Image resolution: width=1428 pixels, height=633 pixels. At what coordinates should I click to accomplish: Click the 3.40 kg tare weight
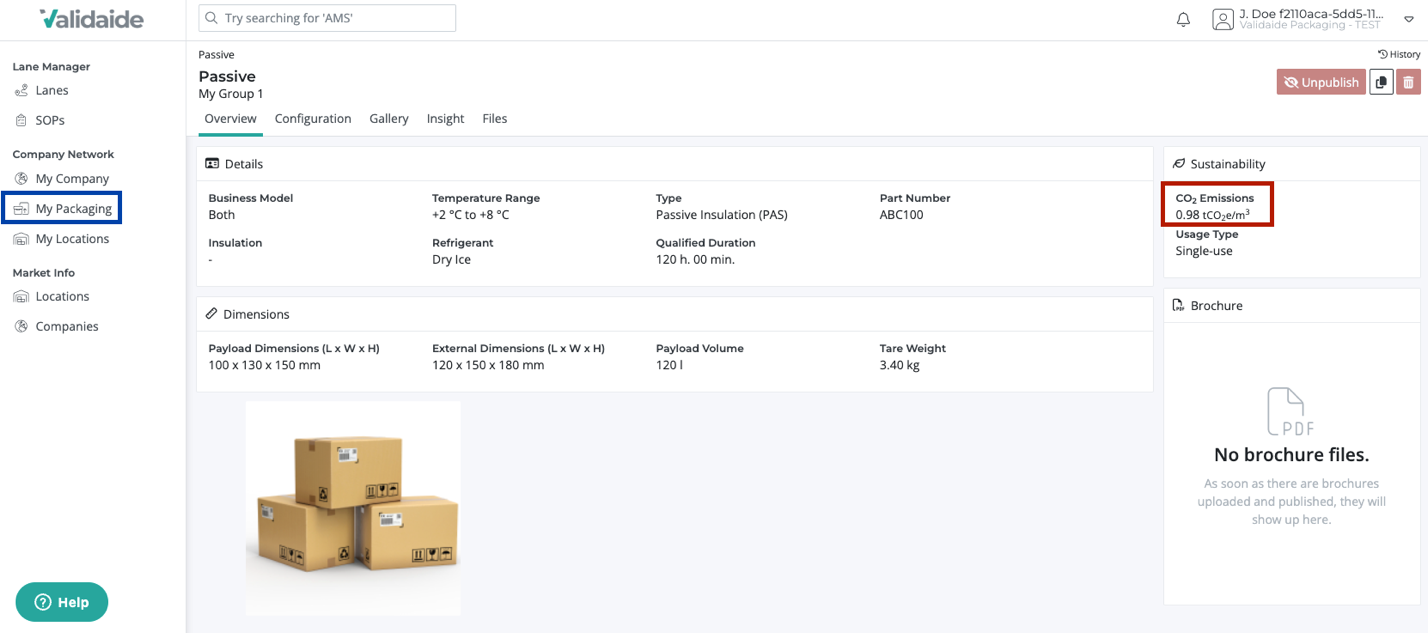click(x=900, y=365)
